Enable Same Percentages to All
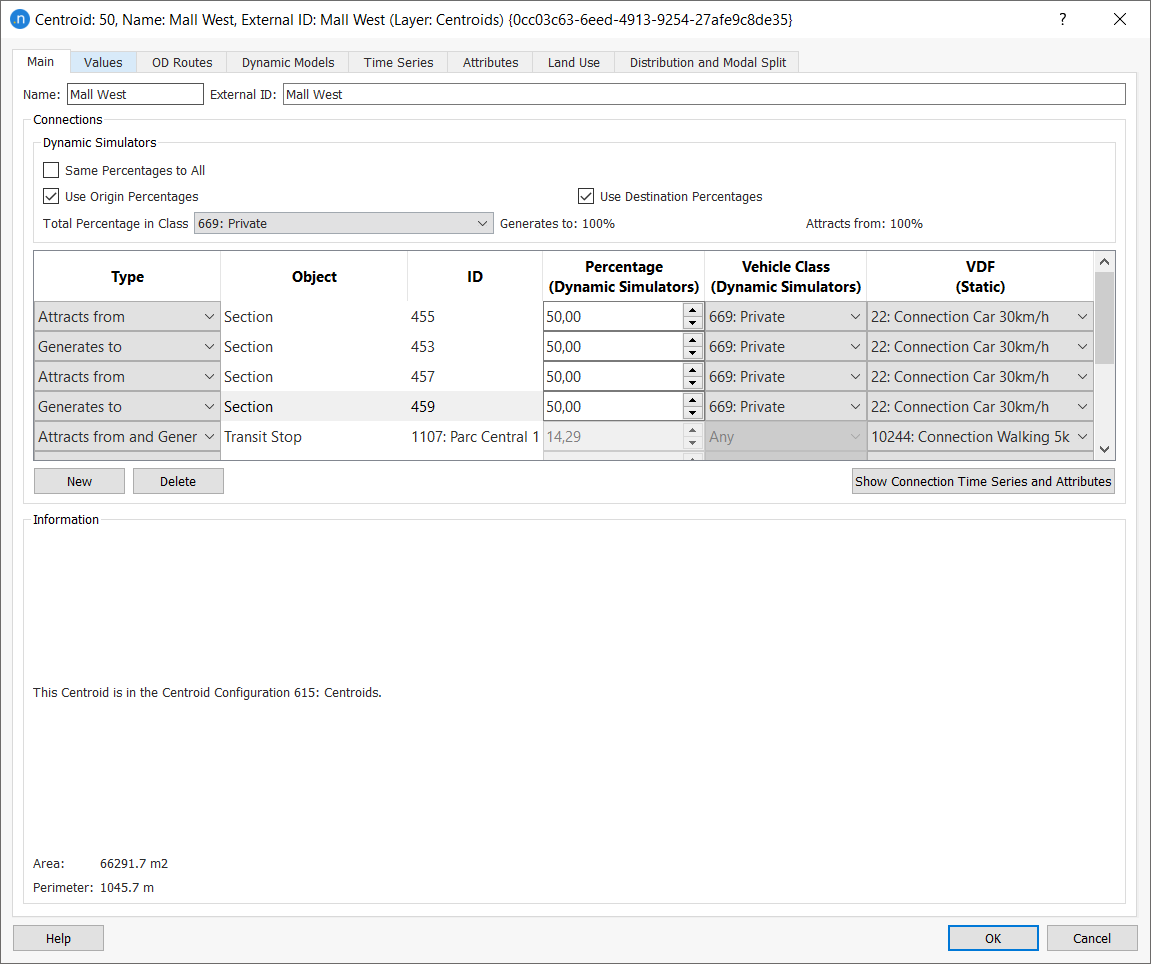This screenshot has height=964, width=1151. [51, 170]
